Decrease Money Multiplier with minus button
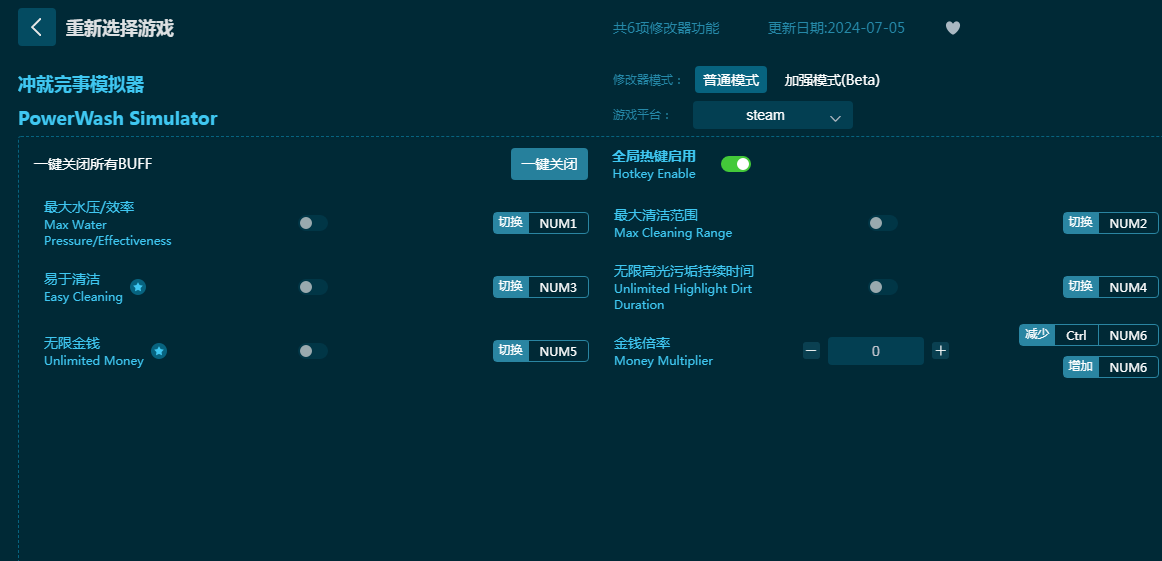The image size is (1162, 561). pos(811,351)
